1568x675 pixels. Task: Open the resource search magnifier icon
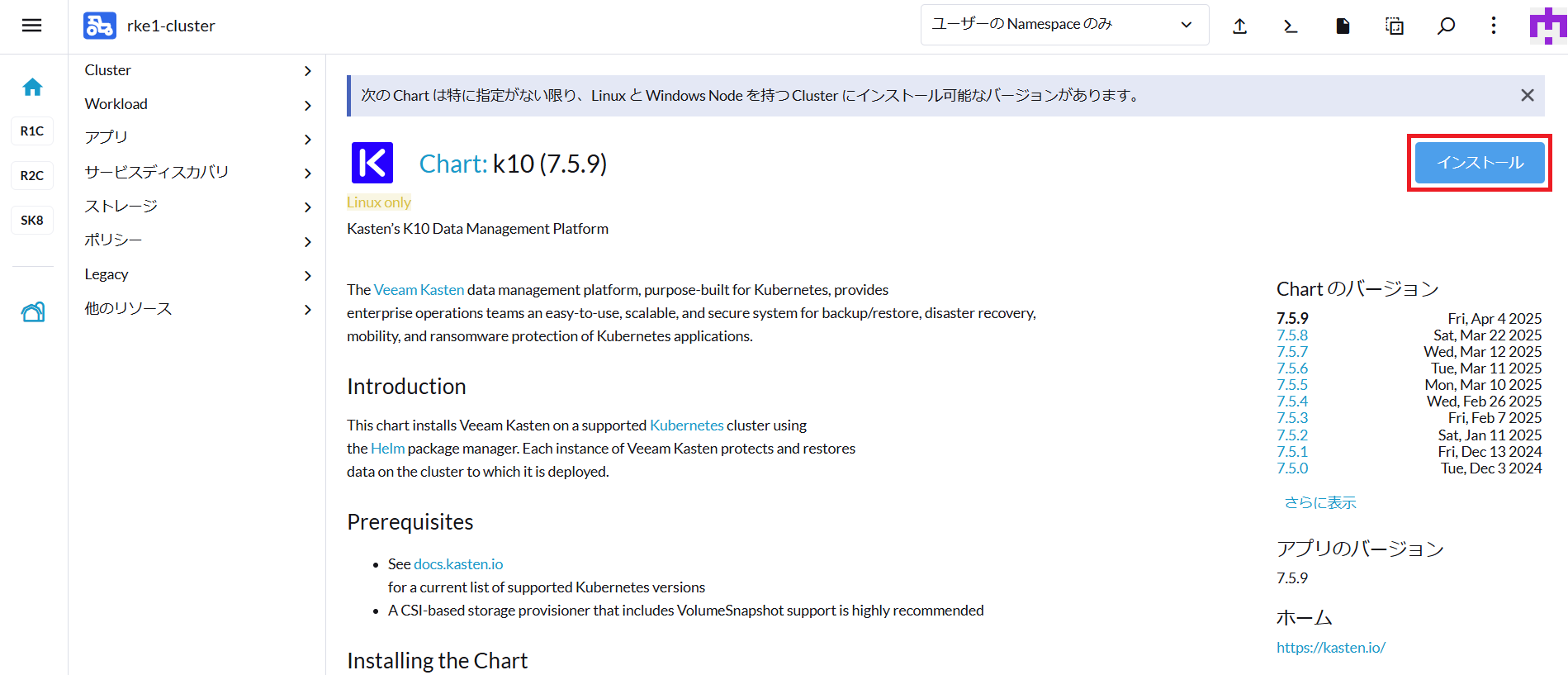(x=1446, y=26)
